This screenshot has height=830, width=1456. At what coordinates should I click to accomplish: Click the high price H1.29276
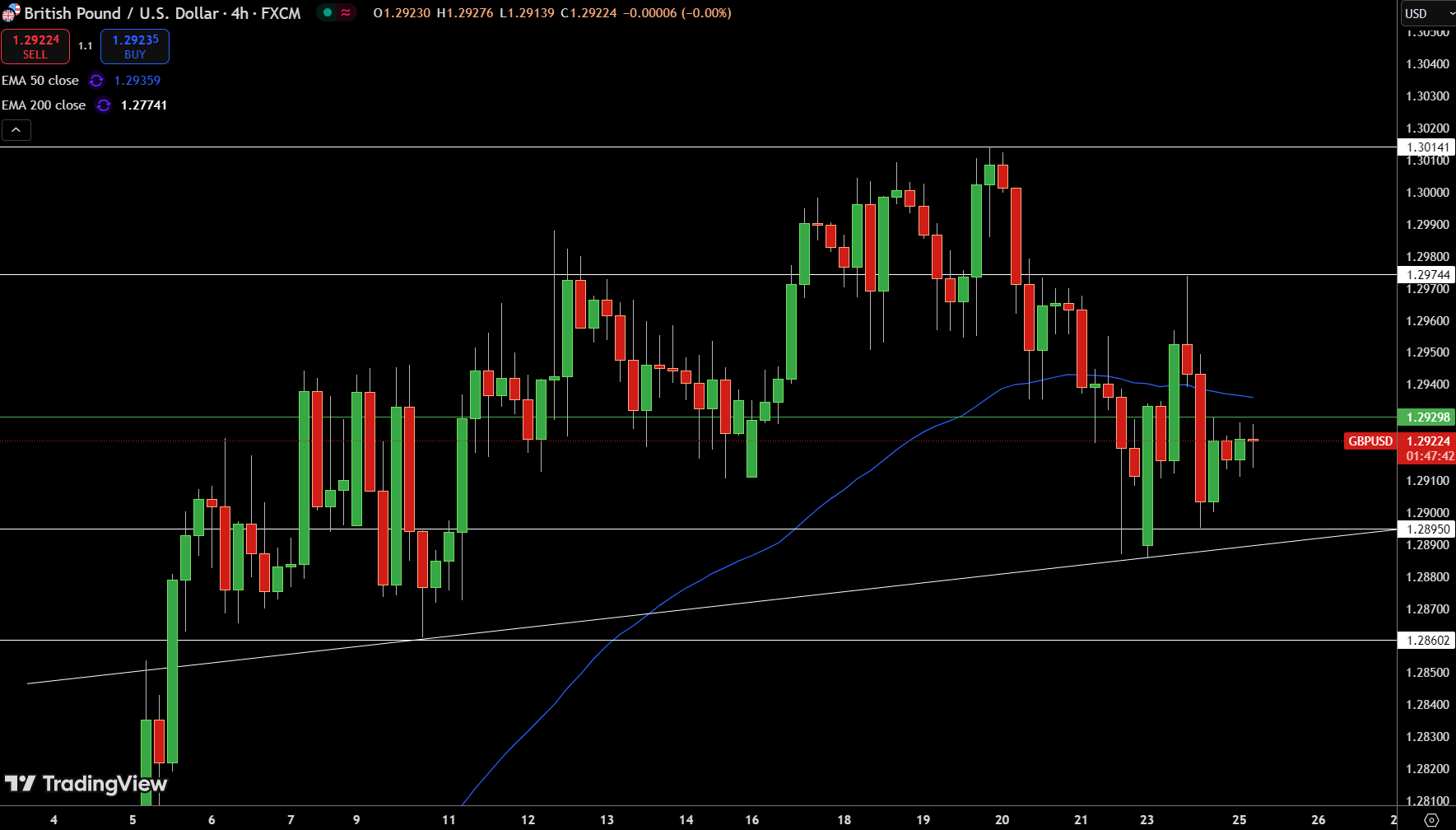point(465,13)
